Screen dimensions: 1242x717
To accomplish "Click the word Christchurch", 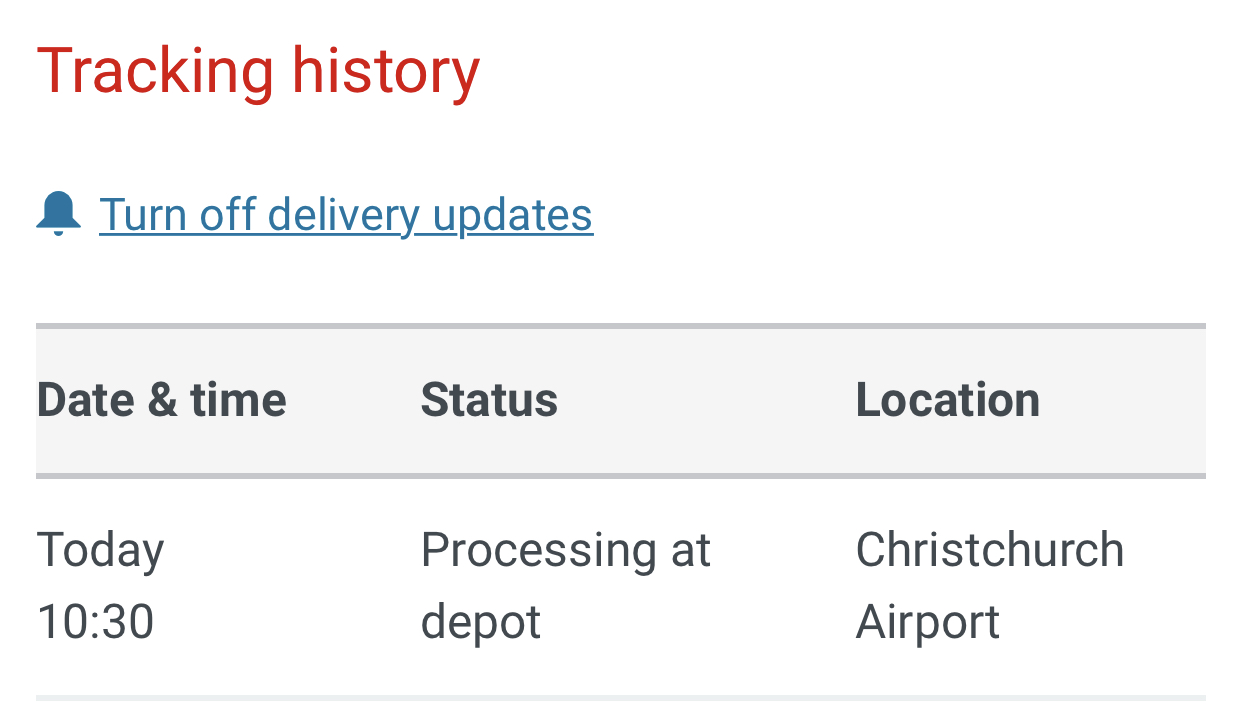I will (989, 551).
